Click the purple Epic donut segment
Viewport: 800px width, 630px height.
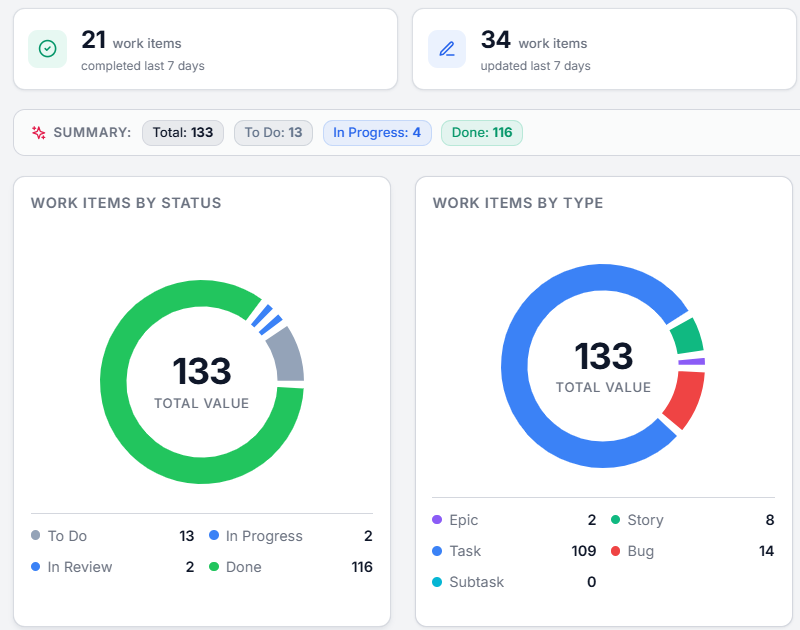click(692, 362)
